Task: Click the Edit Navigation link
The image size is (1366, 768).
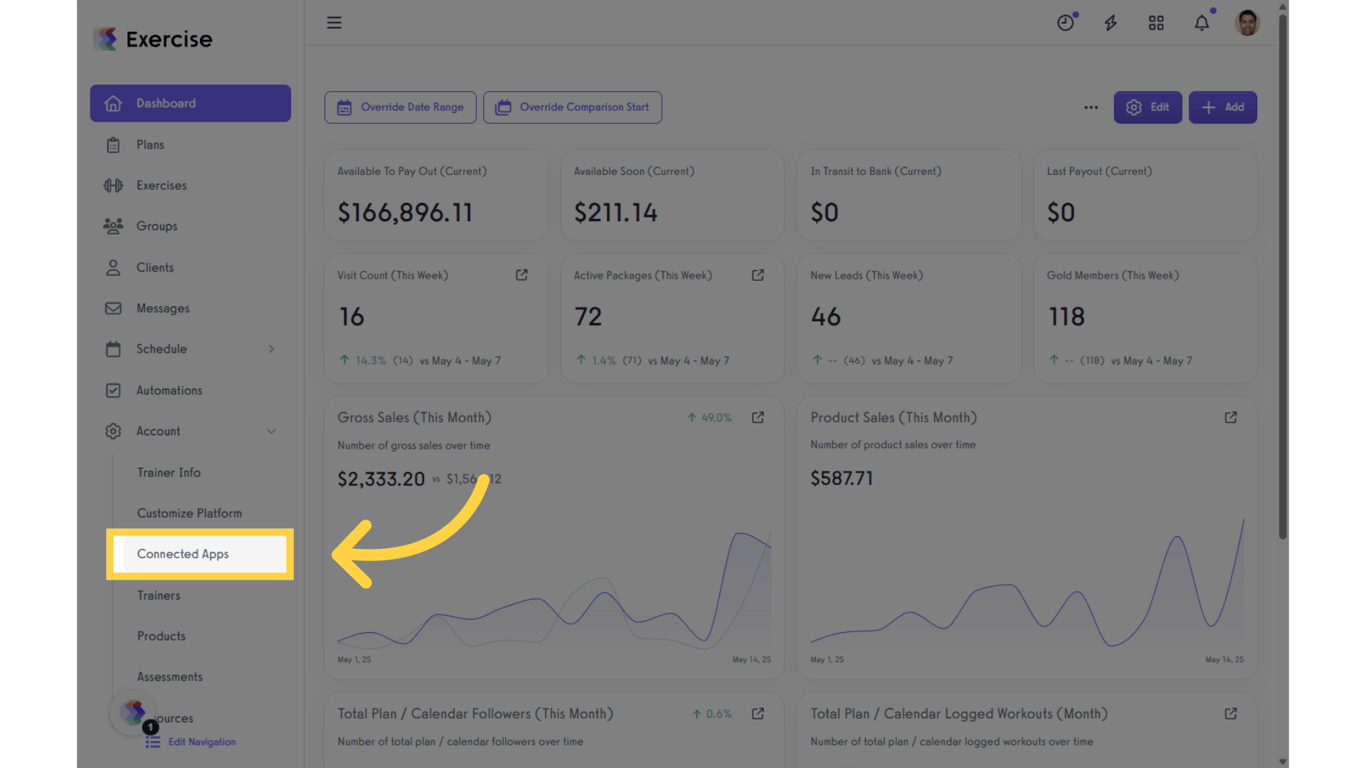Action: click(x=201, y=742)
